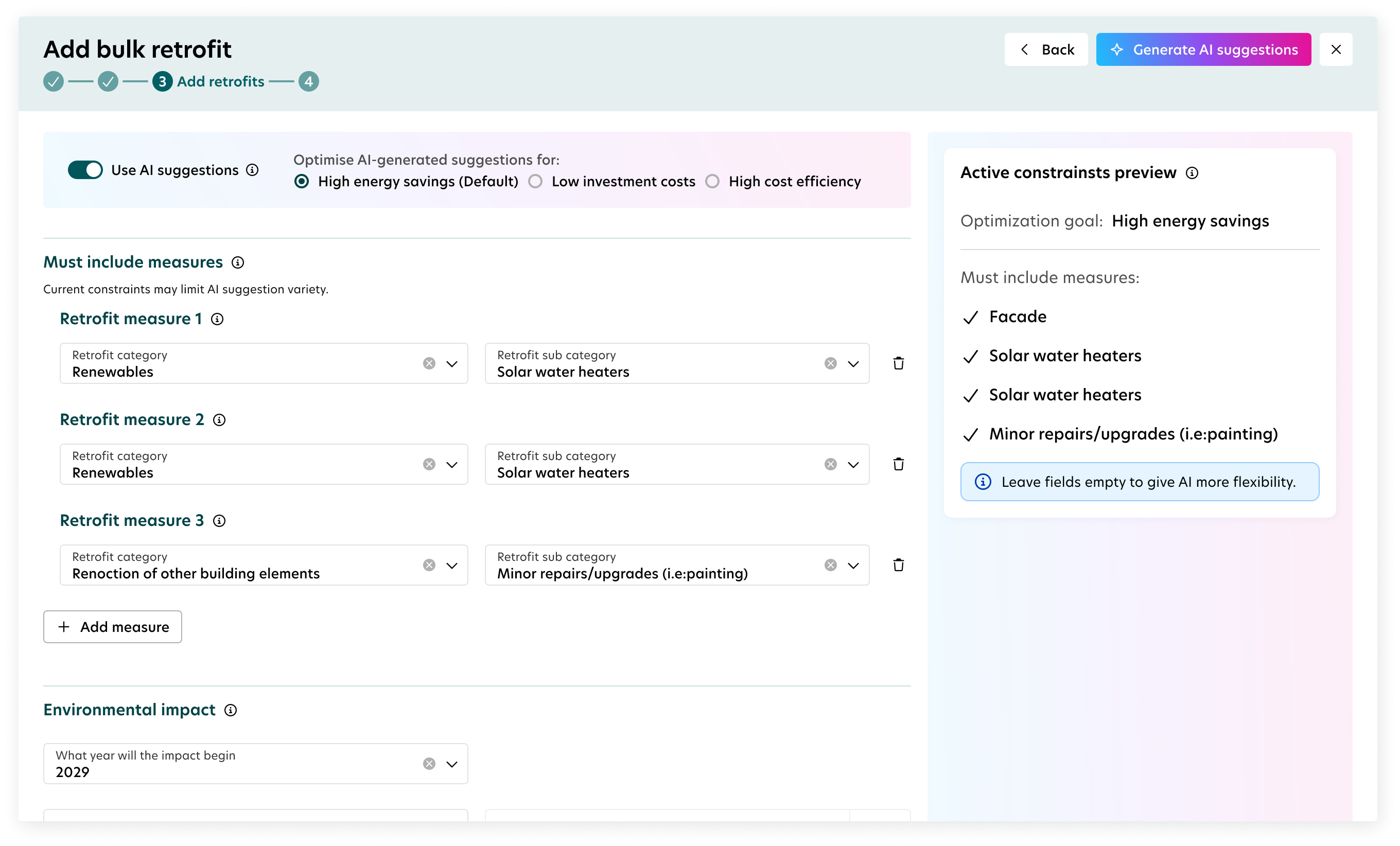1400x846 pixels.
Task: View info for Active constraints preview
Action: pos(1192,173)
